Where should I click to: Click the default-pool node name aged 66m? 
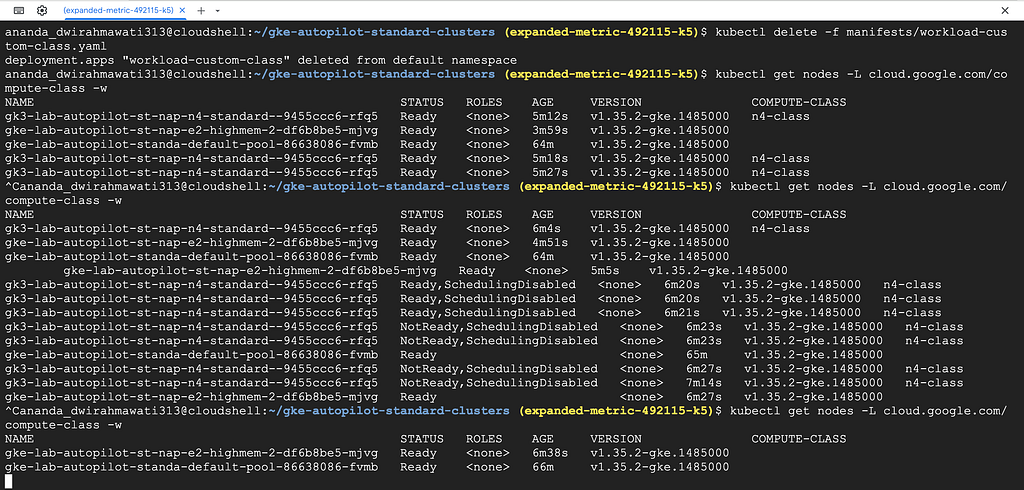191,467
